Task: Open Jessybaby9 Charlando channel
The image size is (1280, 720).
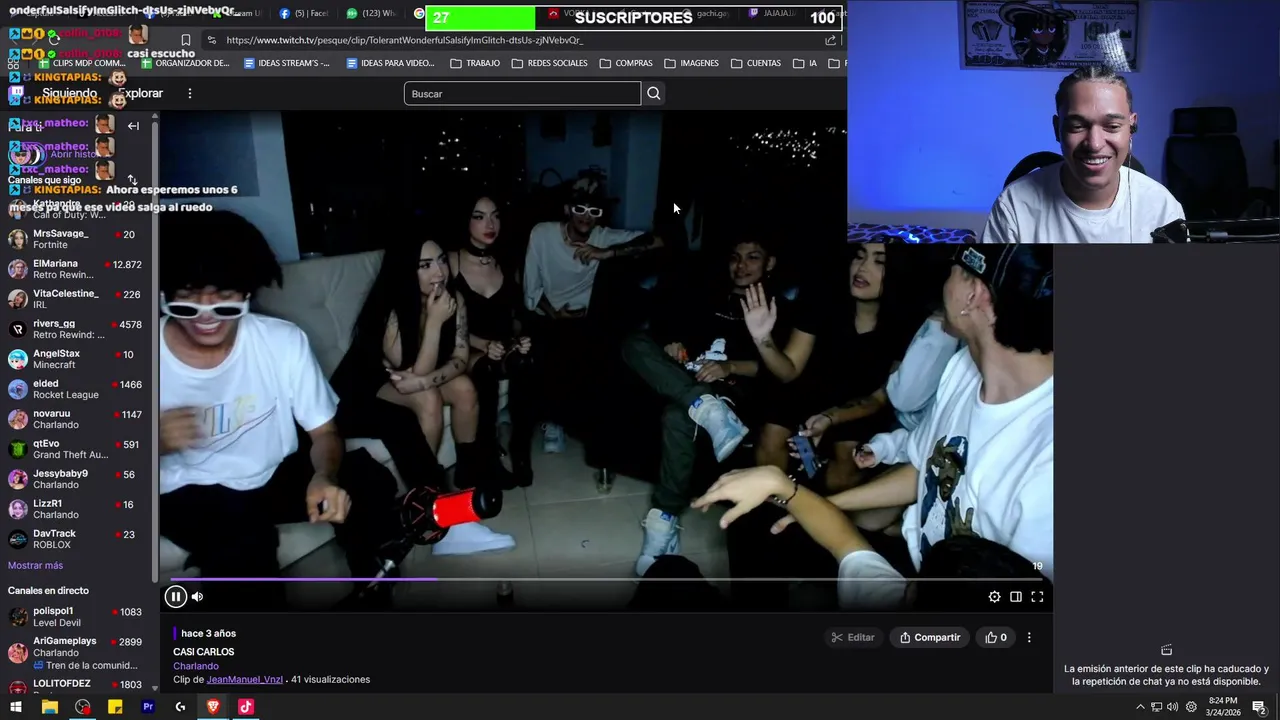Action: point(75,479)
